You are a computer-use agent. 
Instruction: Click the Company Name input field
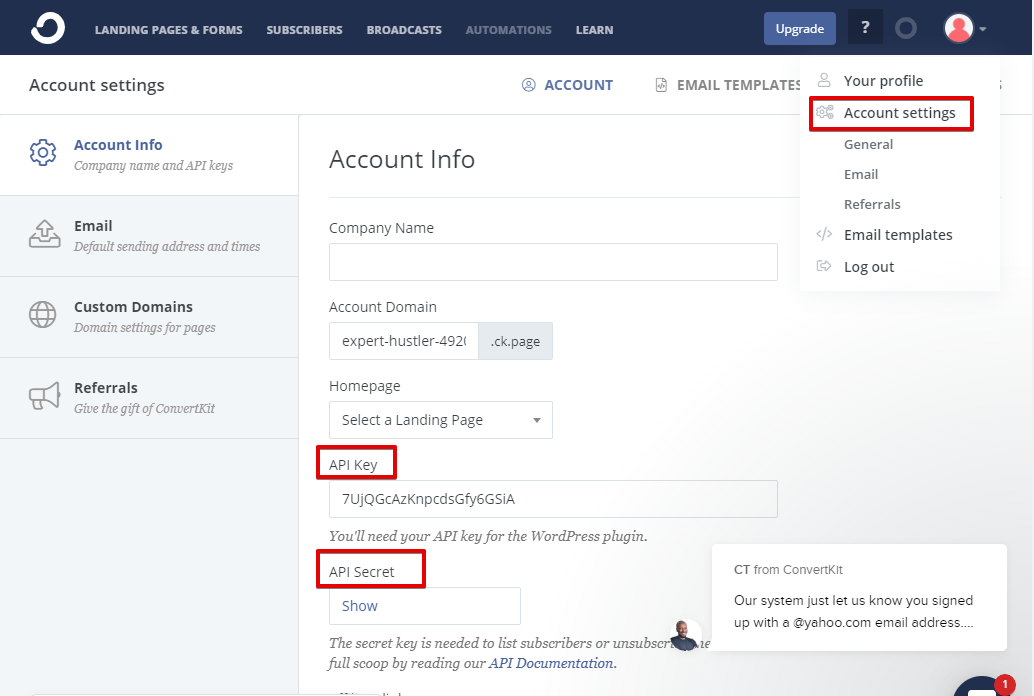553,262
